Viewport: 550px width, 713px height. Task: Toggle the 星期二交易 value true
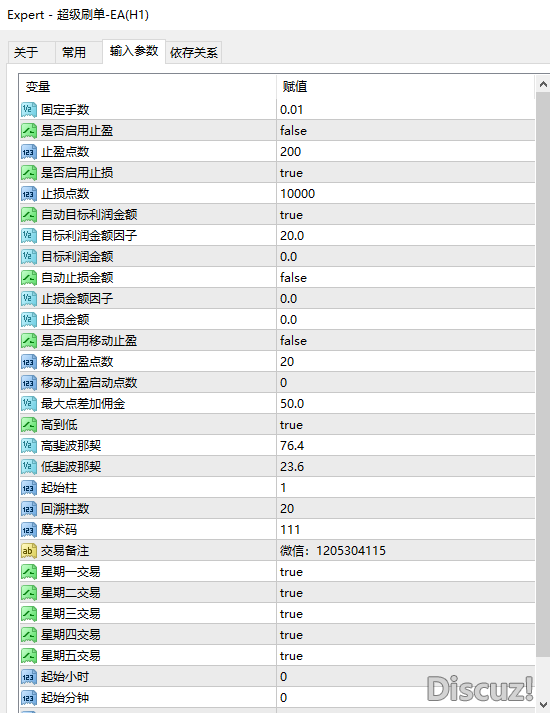405,593
